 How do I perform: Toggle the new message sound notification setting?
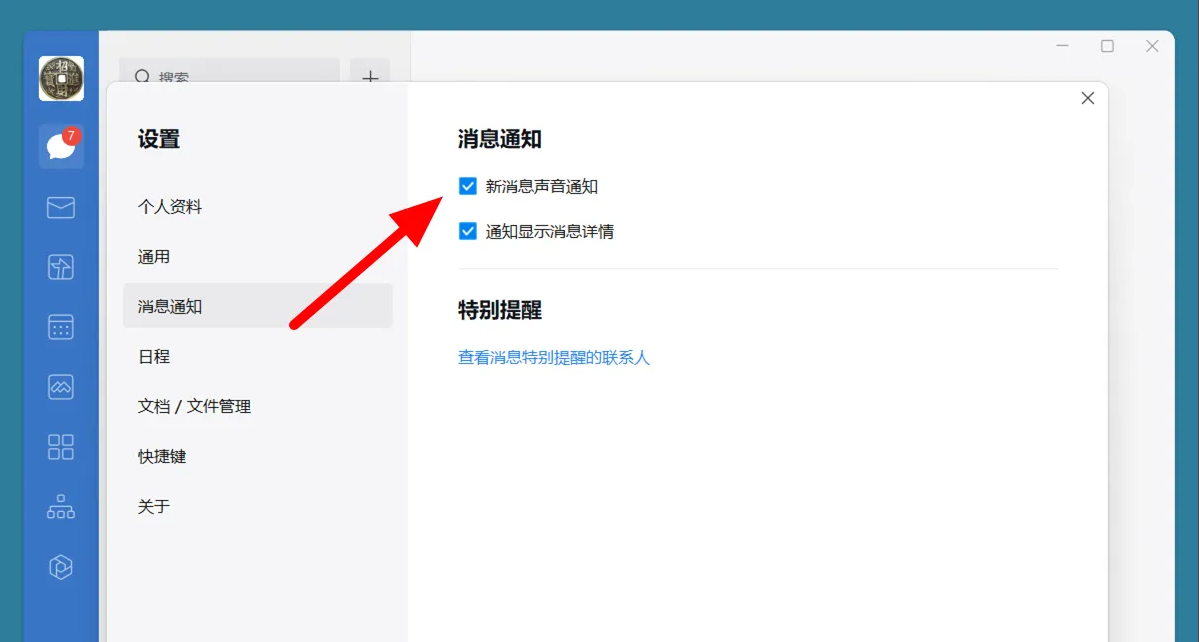coord(467,185)
